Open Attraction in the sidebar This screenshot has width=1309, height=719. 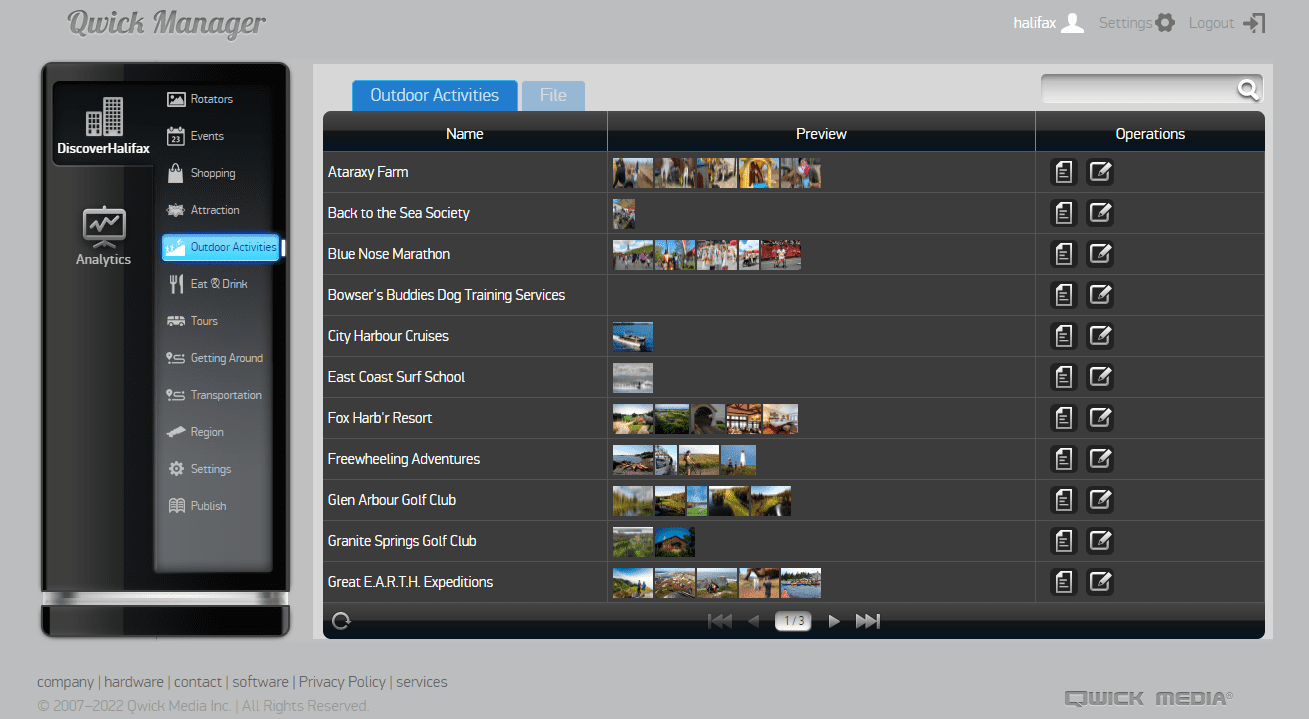202,210
